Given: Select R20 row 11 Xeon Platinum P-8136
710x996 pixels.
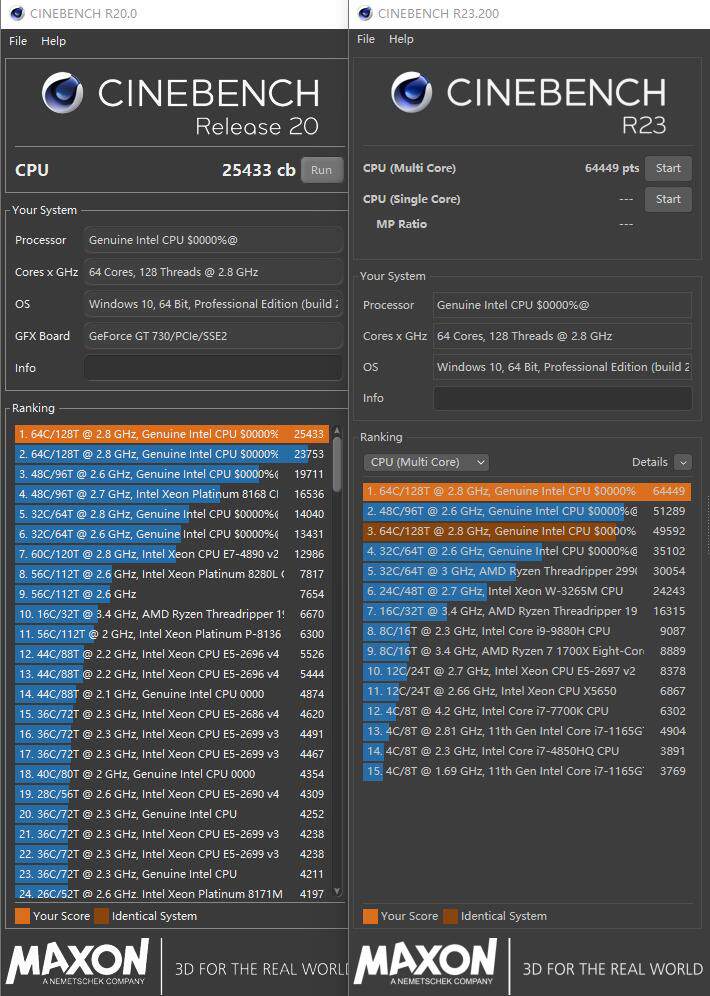Looking at the screenshot, I should pos(172,635).
